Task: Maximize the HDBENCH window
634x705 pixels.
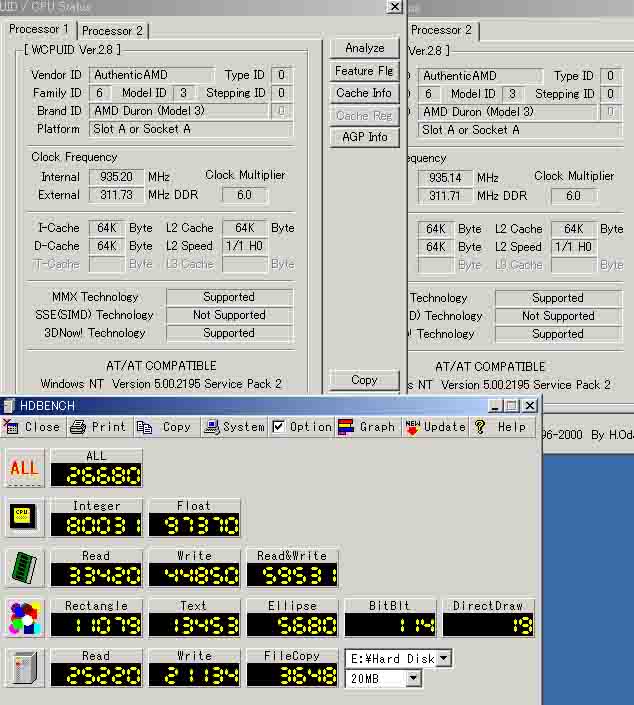Action: 512,406
